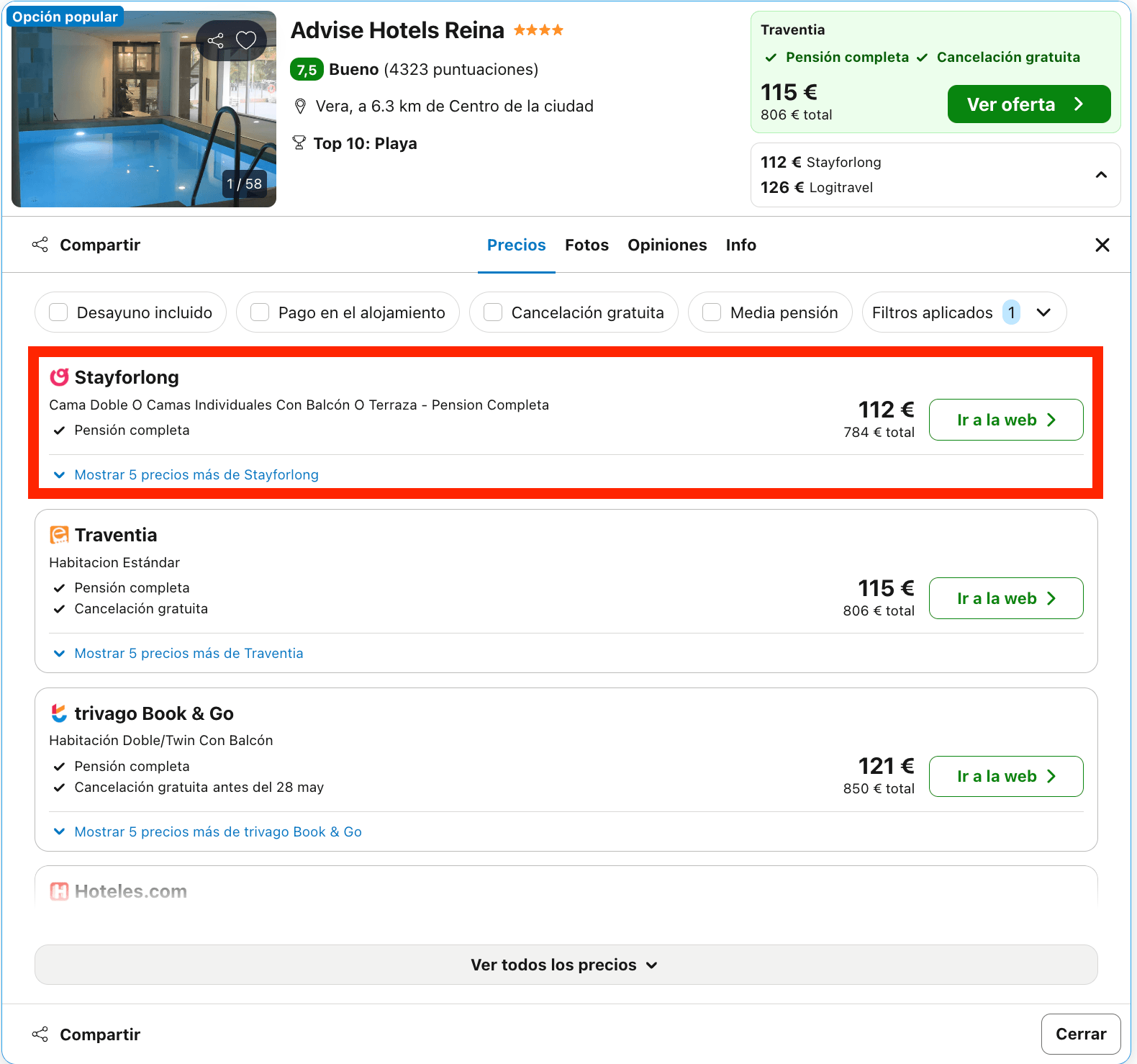The width and height of the screenshot is (1137, 1064).
Task: Check the Cancelación gratuita filter
Action: pyautogui.click(x=493, y=312)
